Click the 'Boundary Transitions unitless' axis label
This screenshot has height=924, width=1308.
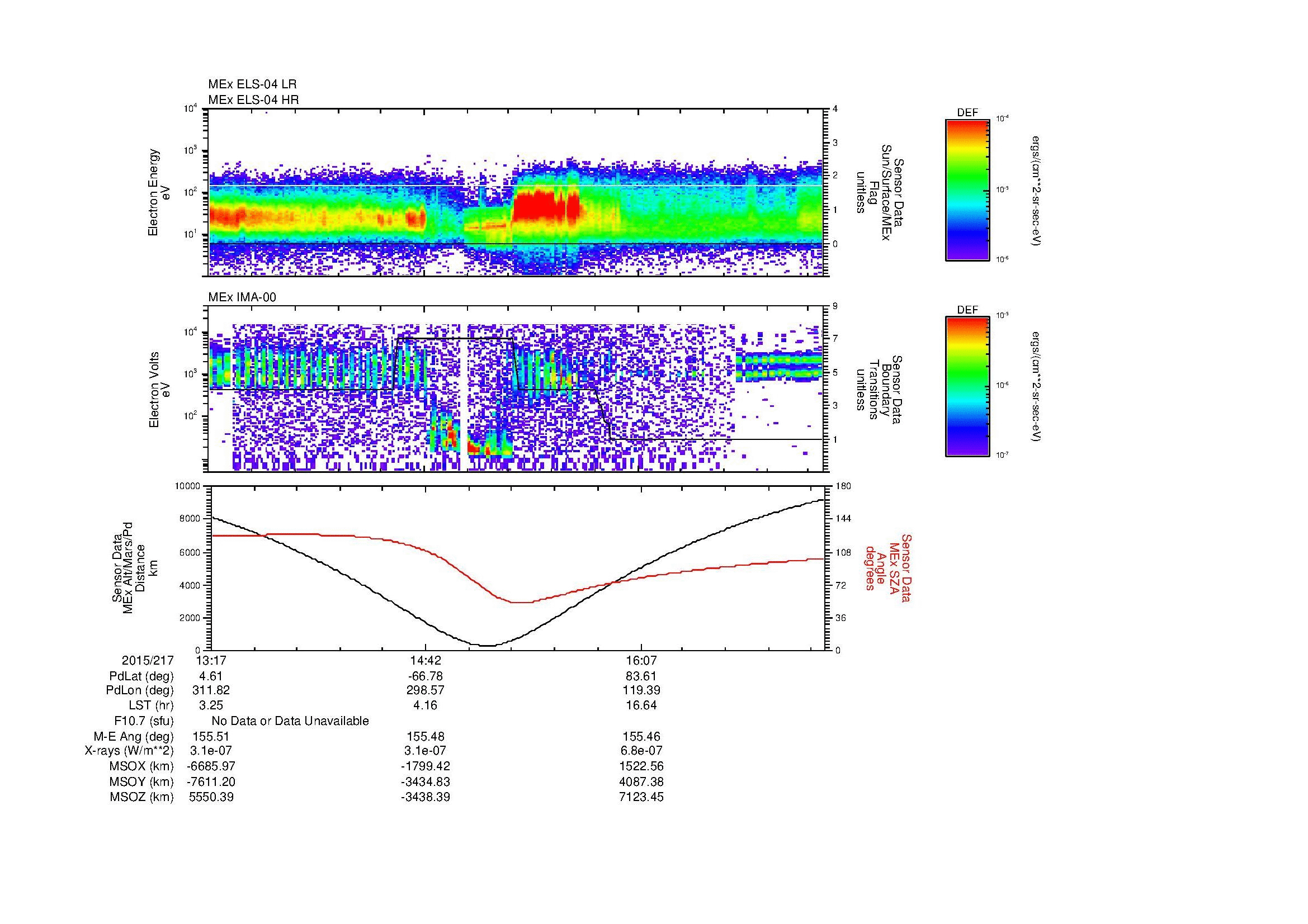879,390
